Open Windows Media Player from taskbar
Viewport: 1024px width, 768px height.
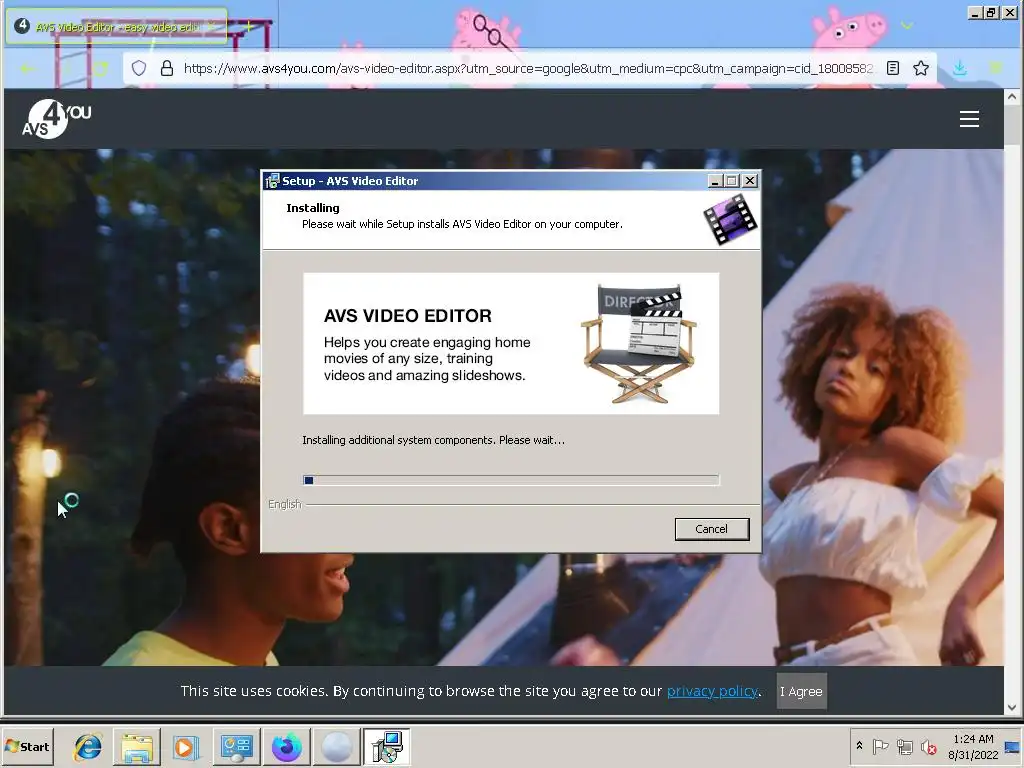[185, 746]
